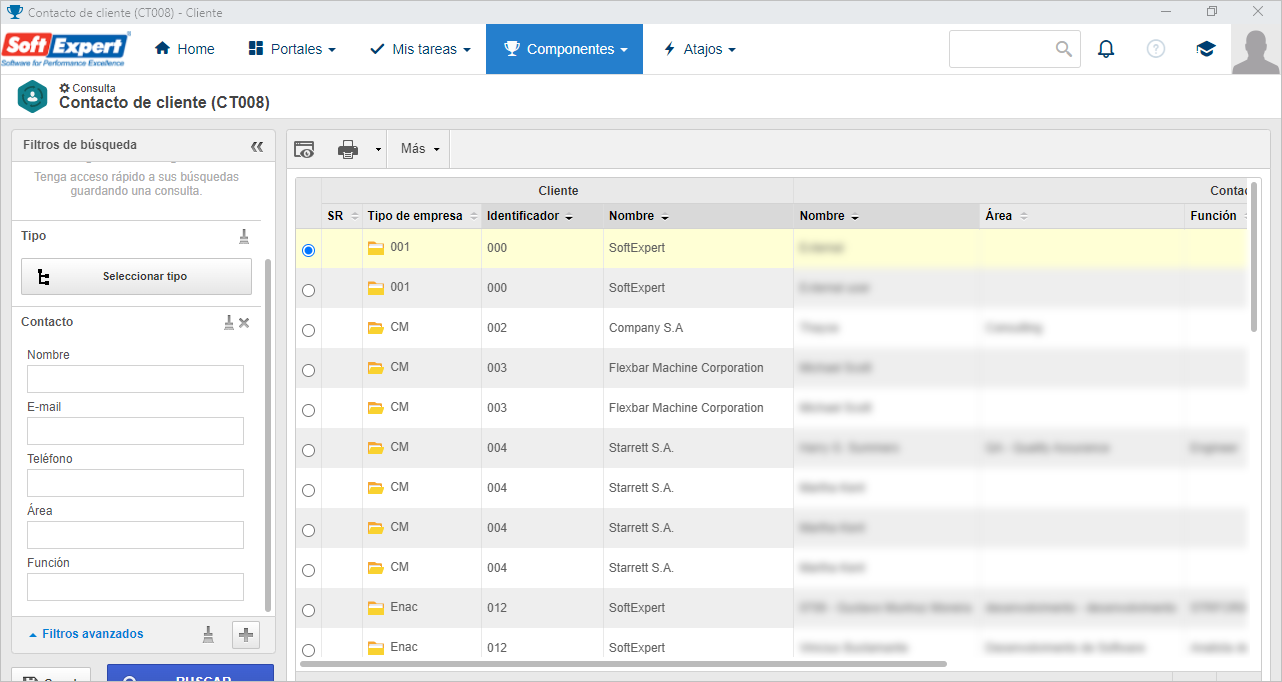
Task: Click the SoftExpert logo
Action: pyautogui.click(x=66, y=48)
